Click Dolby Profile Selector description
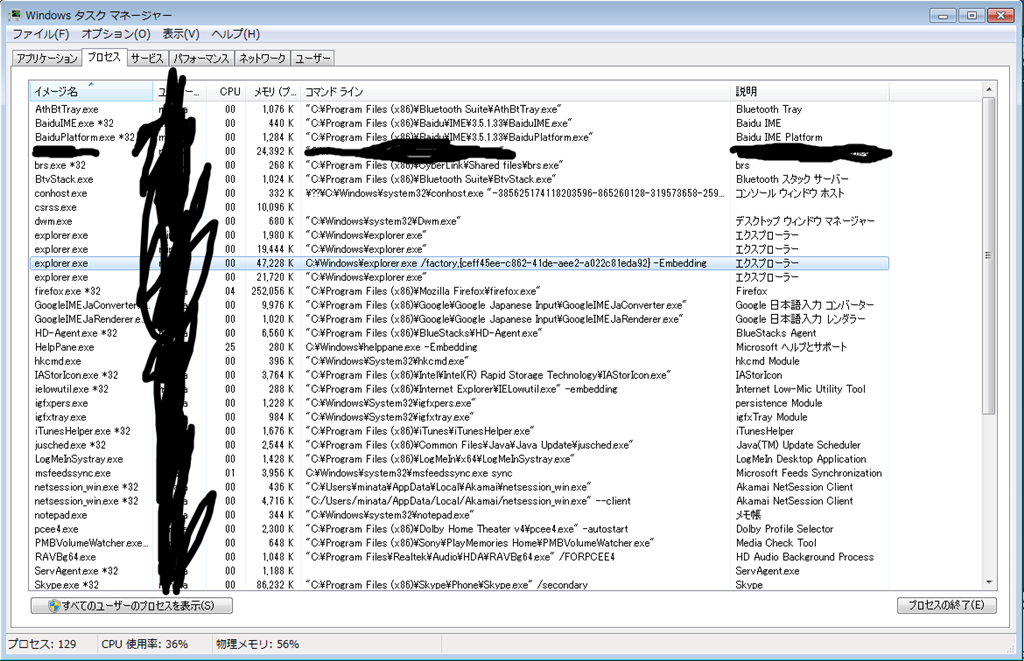The image size is (1024, 661). click(784, 529)
